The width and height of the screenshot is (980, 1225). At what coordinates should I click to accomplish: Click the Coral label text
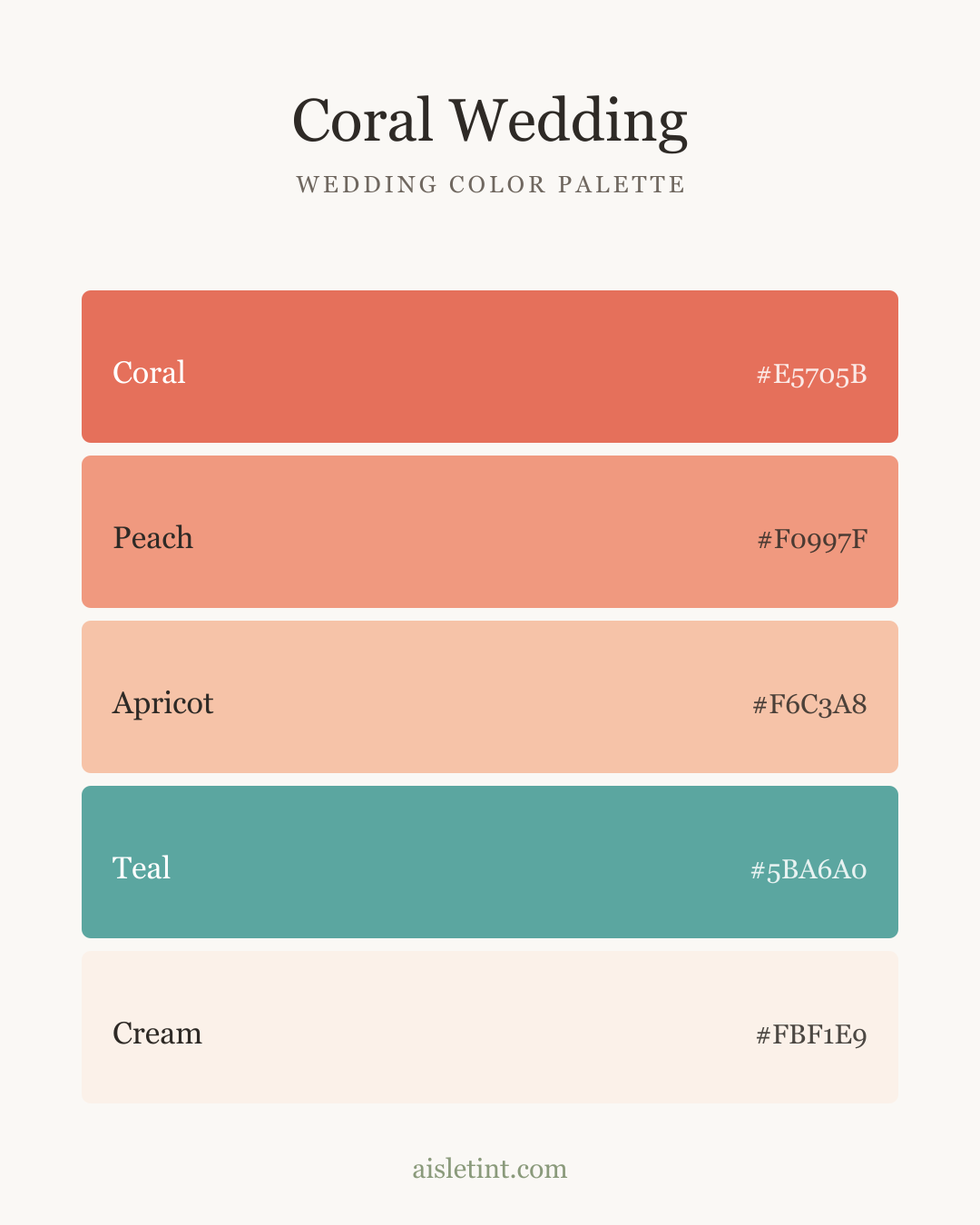pyautogui.click(x=149, y=372)
